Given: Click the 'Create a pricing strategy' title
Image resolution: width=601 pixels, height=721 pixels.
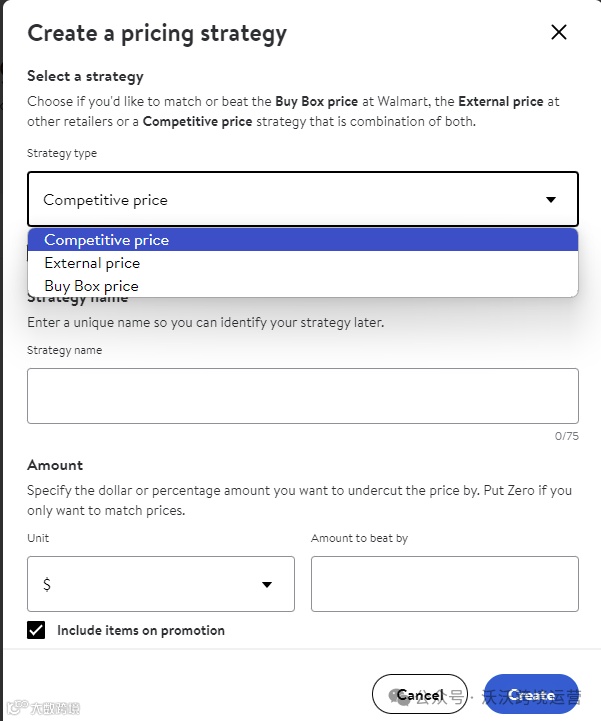Looking at the screenshot, I should click(157, 33).
